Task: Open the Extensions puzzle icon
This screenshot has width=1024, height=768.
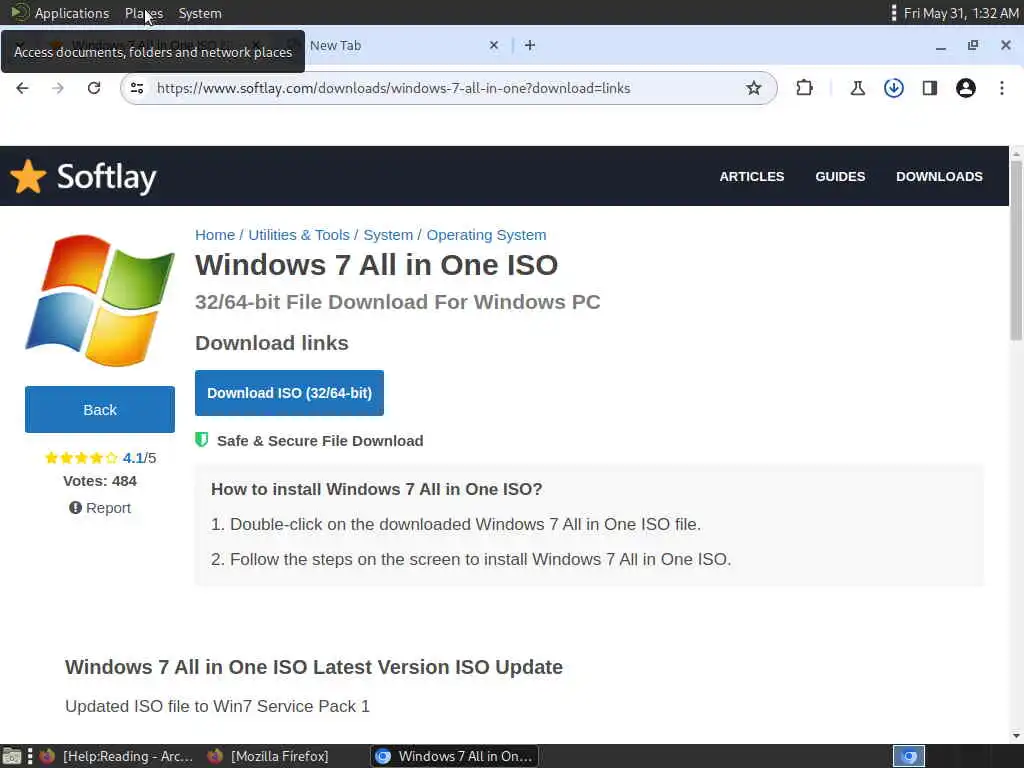Action: [x=805, y=88]
